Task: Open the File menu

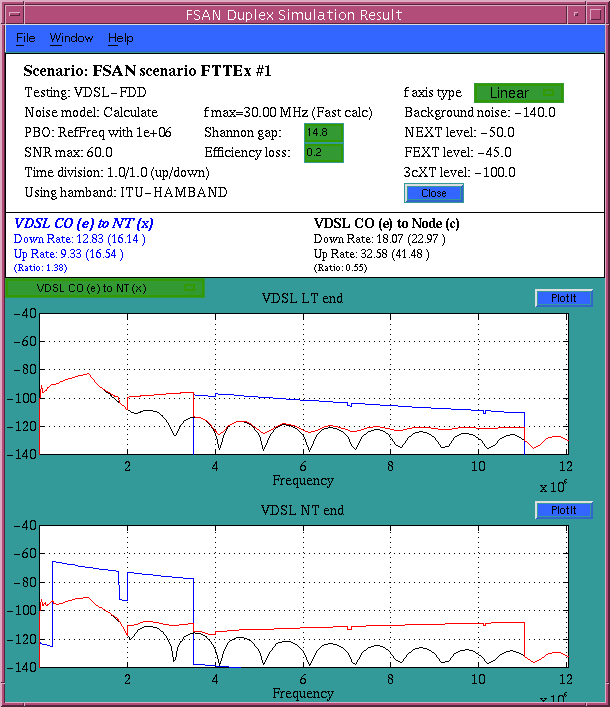Action: 25,38
